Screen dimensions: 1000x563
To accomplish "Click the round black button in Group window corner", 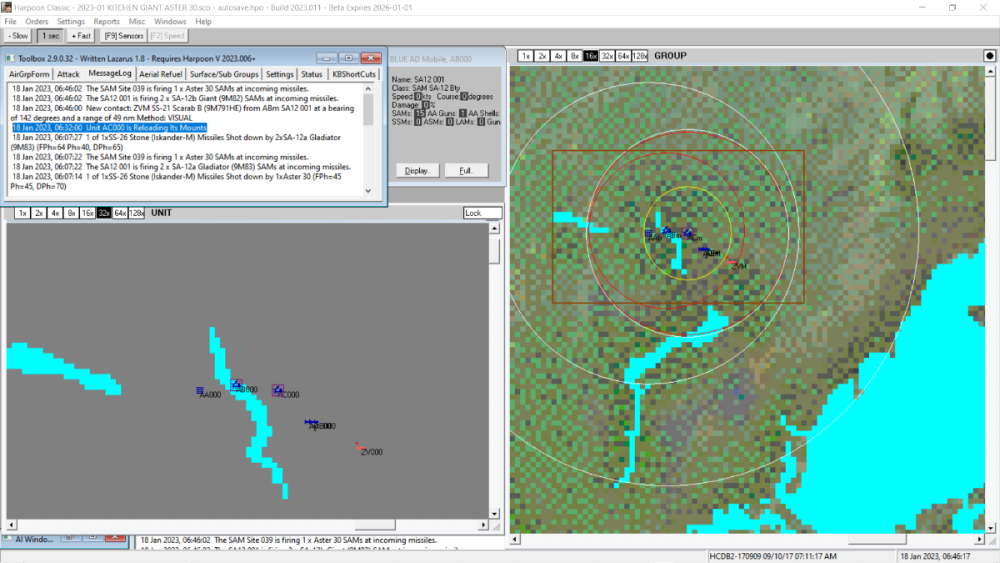I will pyautogui.click(x=990, y=56).
